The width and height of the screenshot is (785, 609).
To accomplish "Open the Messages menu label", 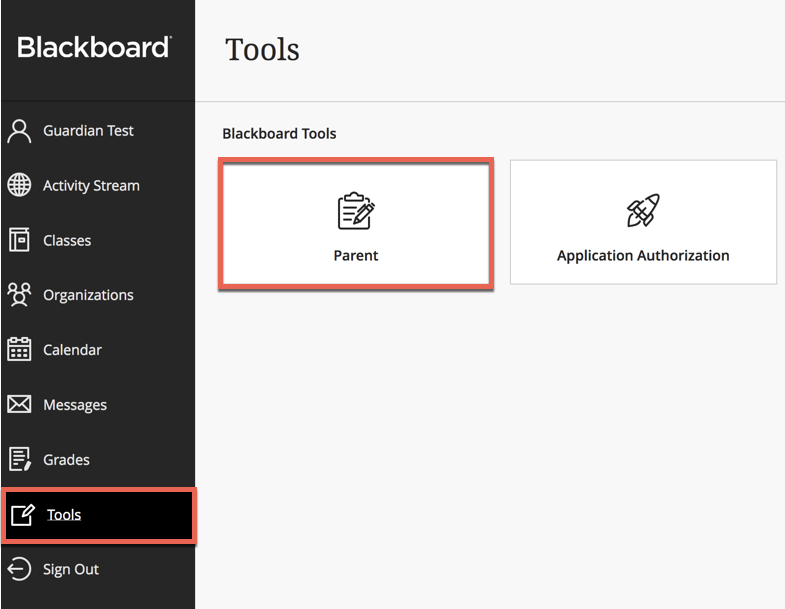I will (75, 405).
